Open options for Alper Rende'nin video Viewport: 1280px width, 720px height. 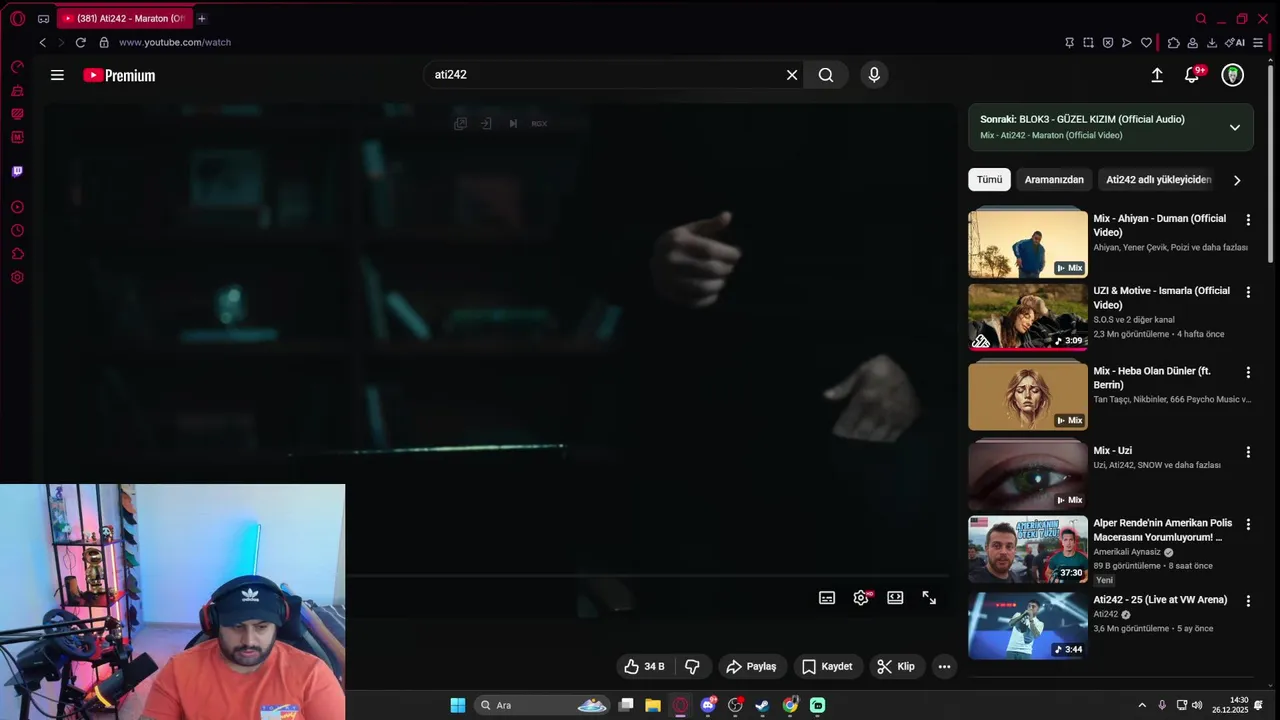coord(1248,524)
